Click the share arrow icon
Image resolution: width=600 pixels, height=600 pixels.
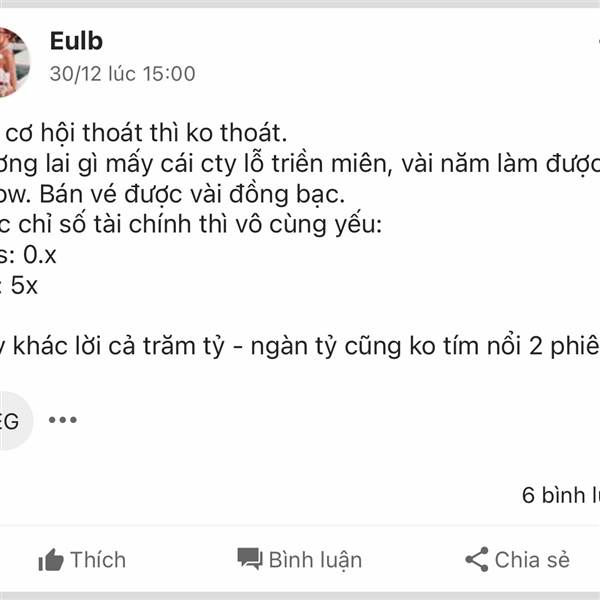[477, 559]
